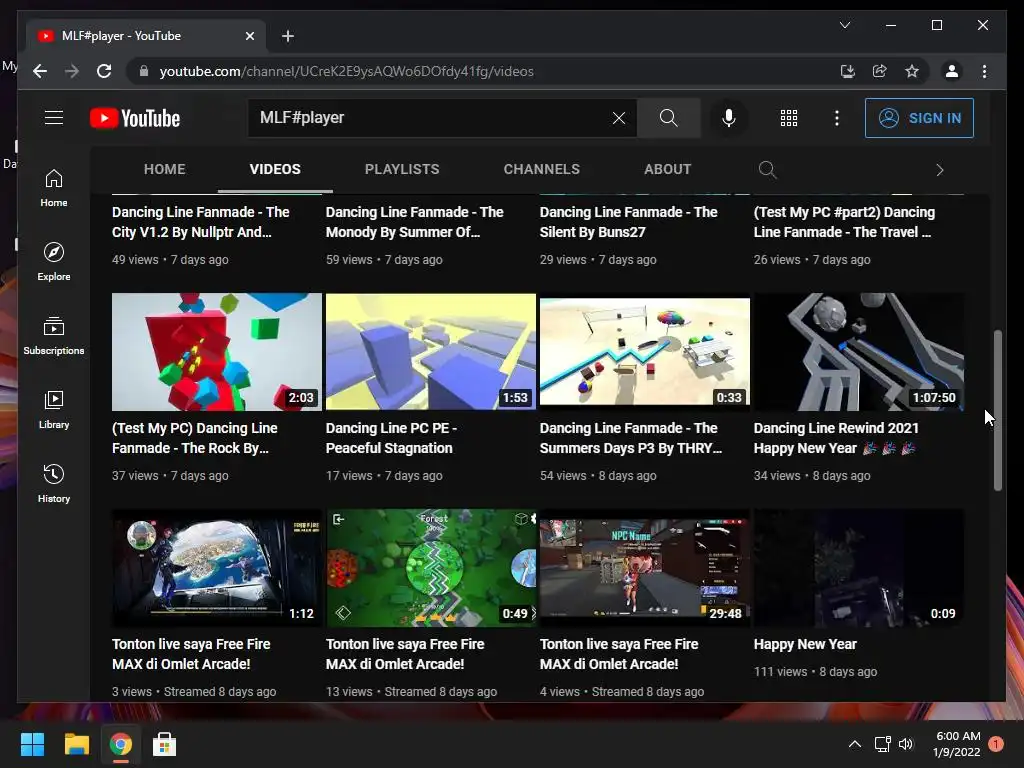The image size is (1024, 768).
Task: Open Subscriptions in the sidebar
Action: (54, 336)
